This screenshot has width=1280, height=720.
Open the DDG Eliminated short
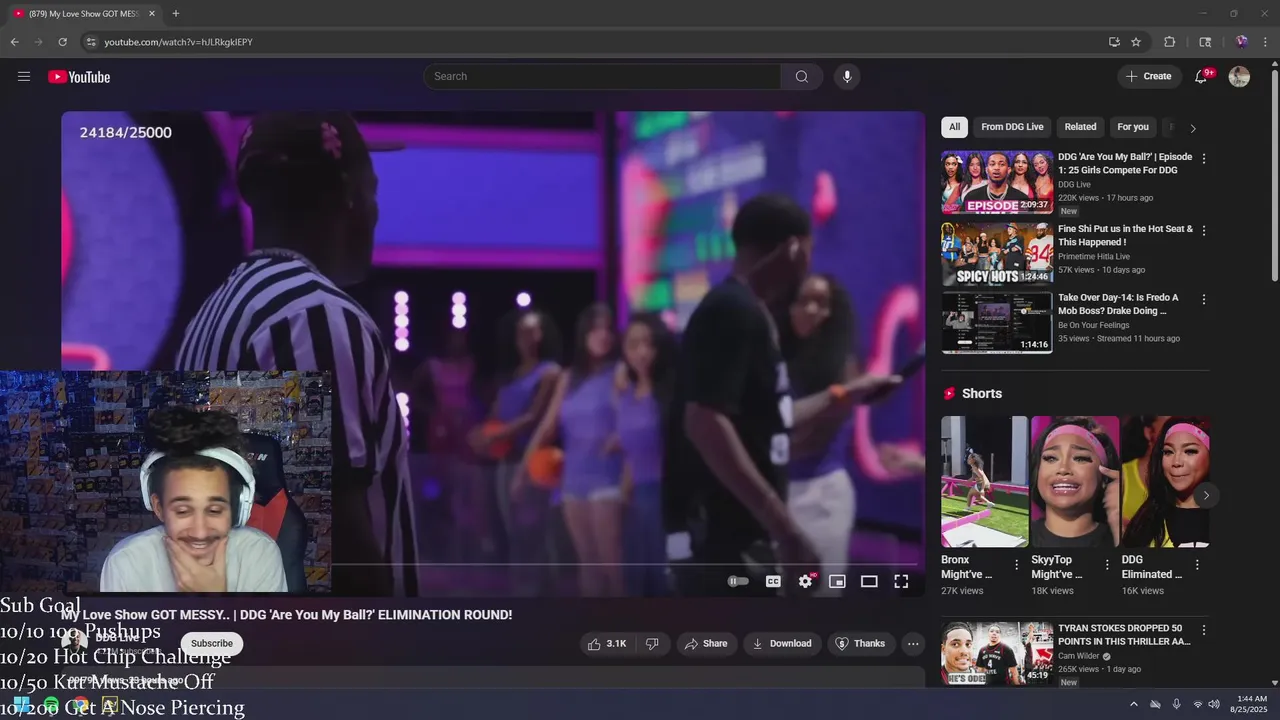coord(1165,481)
